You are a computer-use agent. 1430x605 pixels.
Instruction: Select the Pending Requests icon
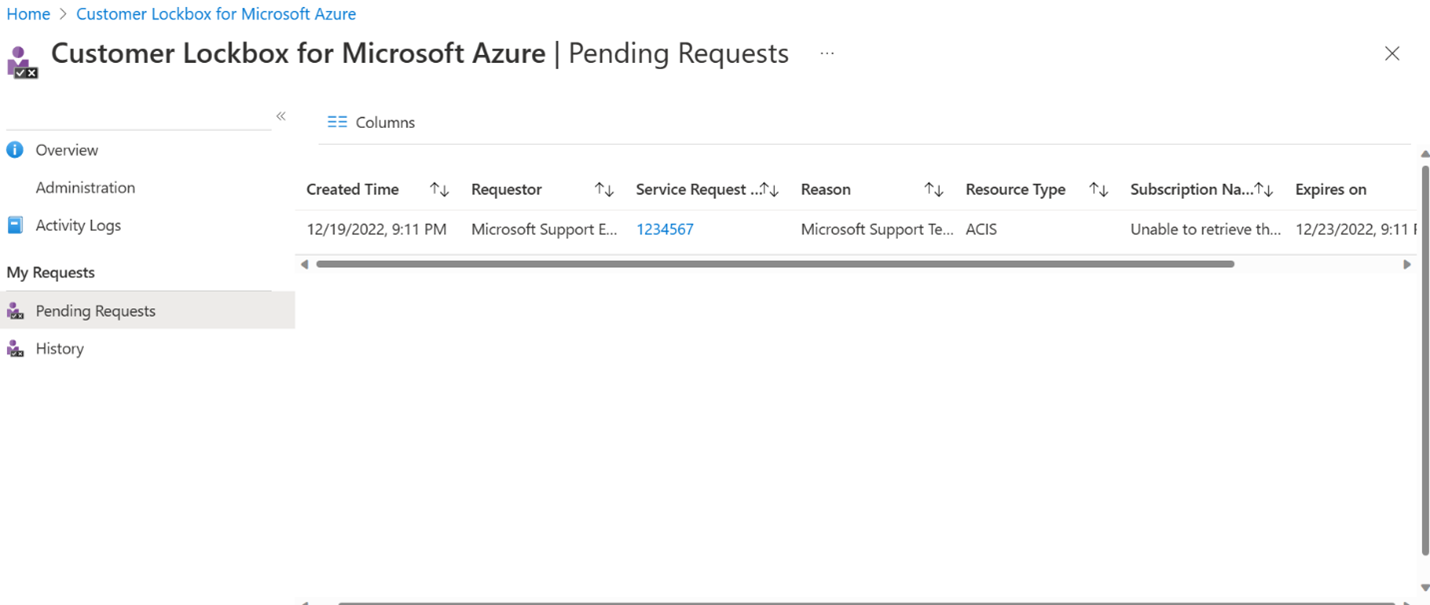tap(15, 310)
